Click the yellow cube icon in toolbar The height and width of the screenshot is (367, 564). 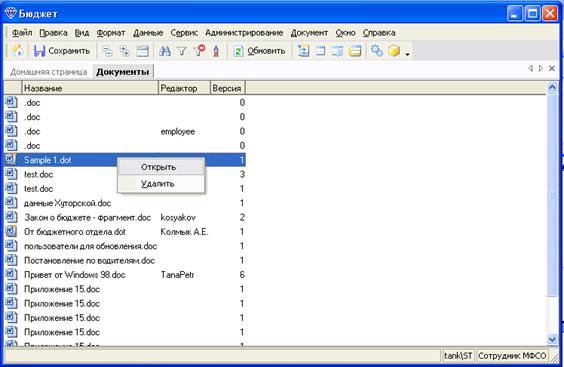[x=394, y=51]
